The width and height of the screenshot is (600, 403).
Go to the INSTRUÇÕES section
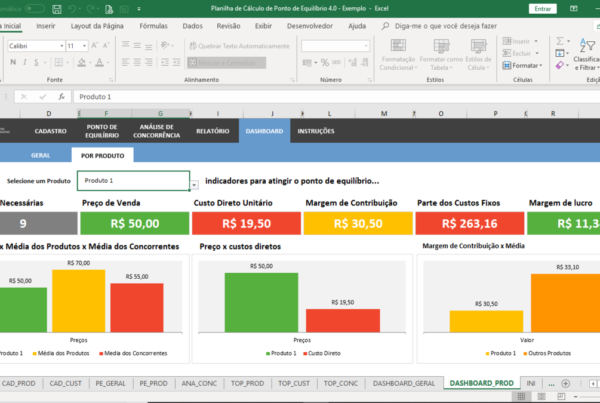tap(316, 131)
